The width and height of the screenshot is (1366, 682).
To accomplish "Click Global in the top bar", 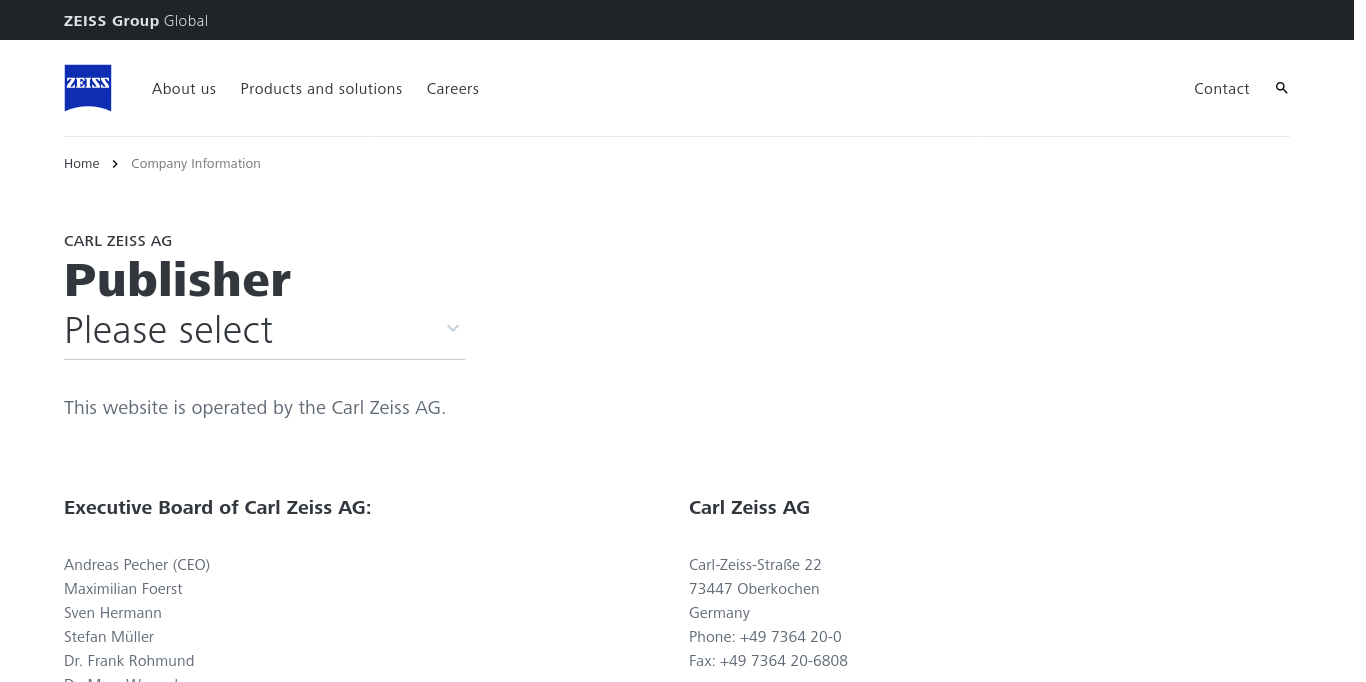I will tap(186, 21).
